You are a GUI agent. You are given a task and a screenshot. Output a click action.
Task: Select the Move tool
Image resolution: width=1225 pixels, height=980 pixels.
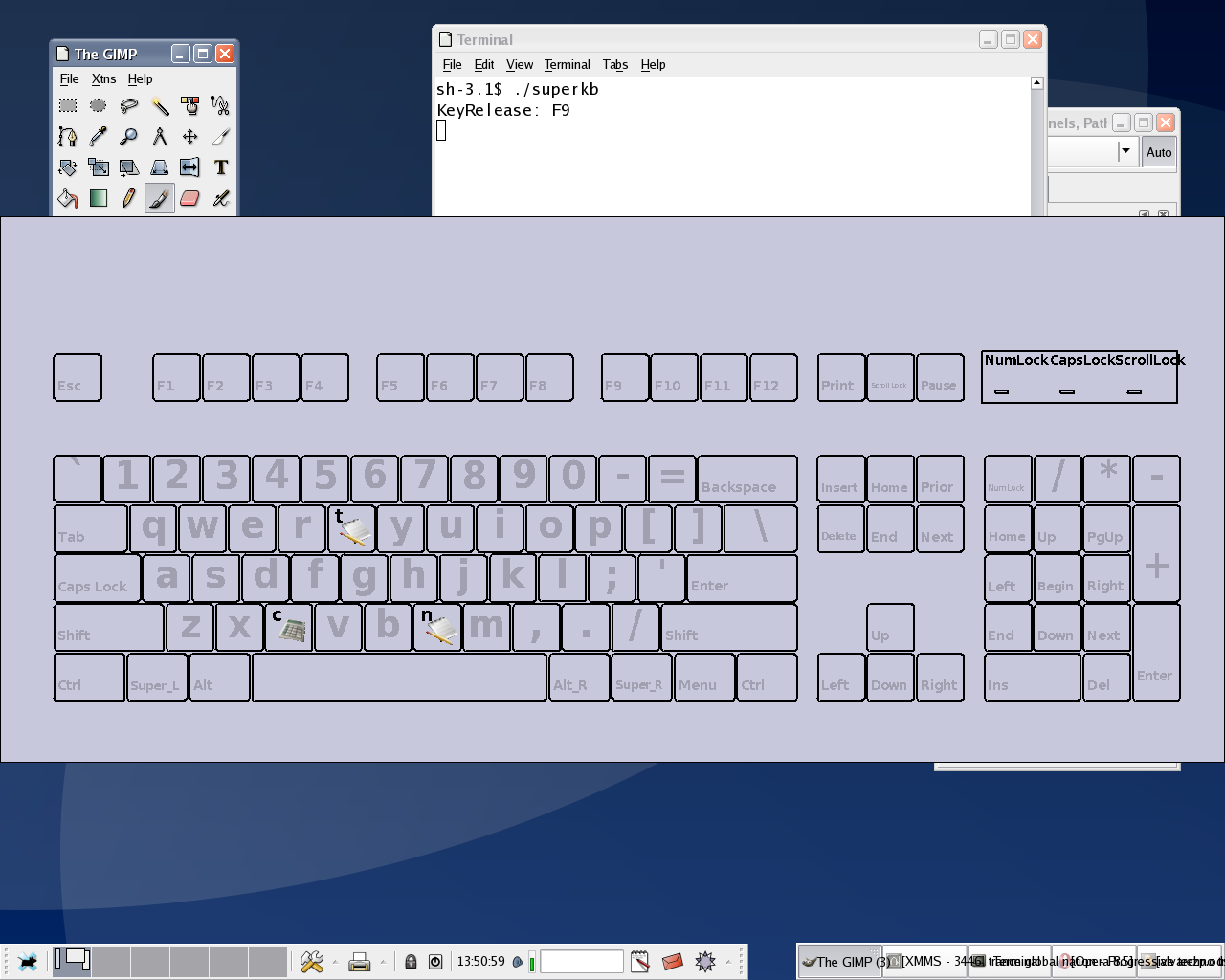(190, 137)
